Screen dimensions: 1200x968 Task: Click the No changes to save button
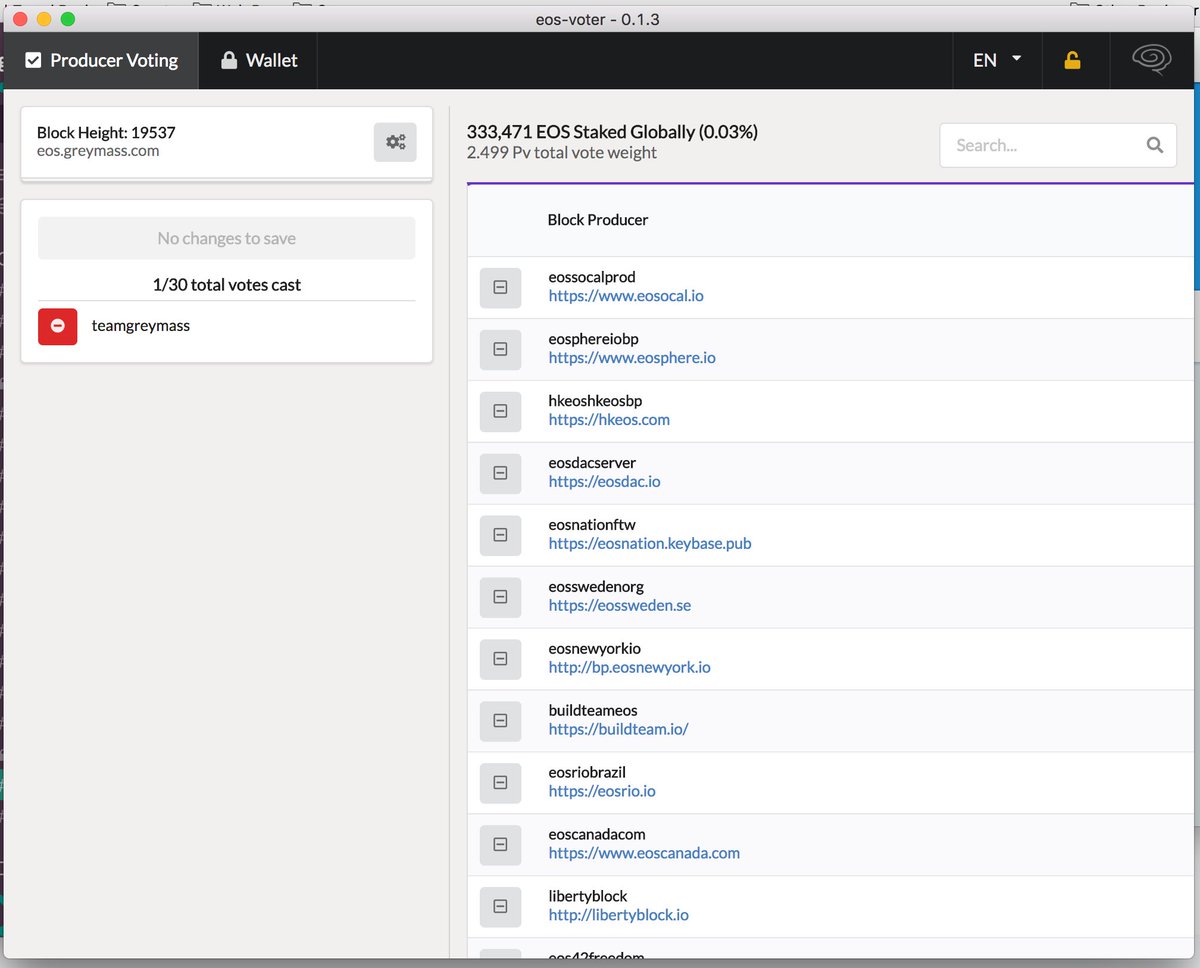coord(226,238)
